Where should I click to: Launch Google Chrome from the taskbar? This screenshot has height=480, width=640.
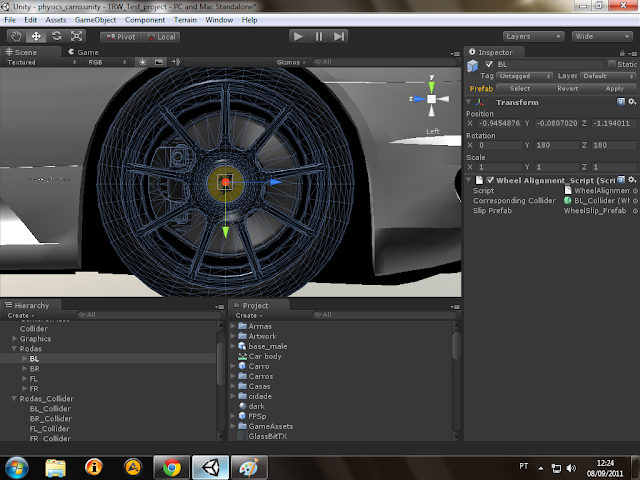[171, 466]
